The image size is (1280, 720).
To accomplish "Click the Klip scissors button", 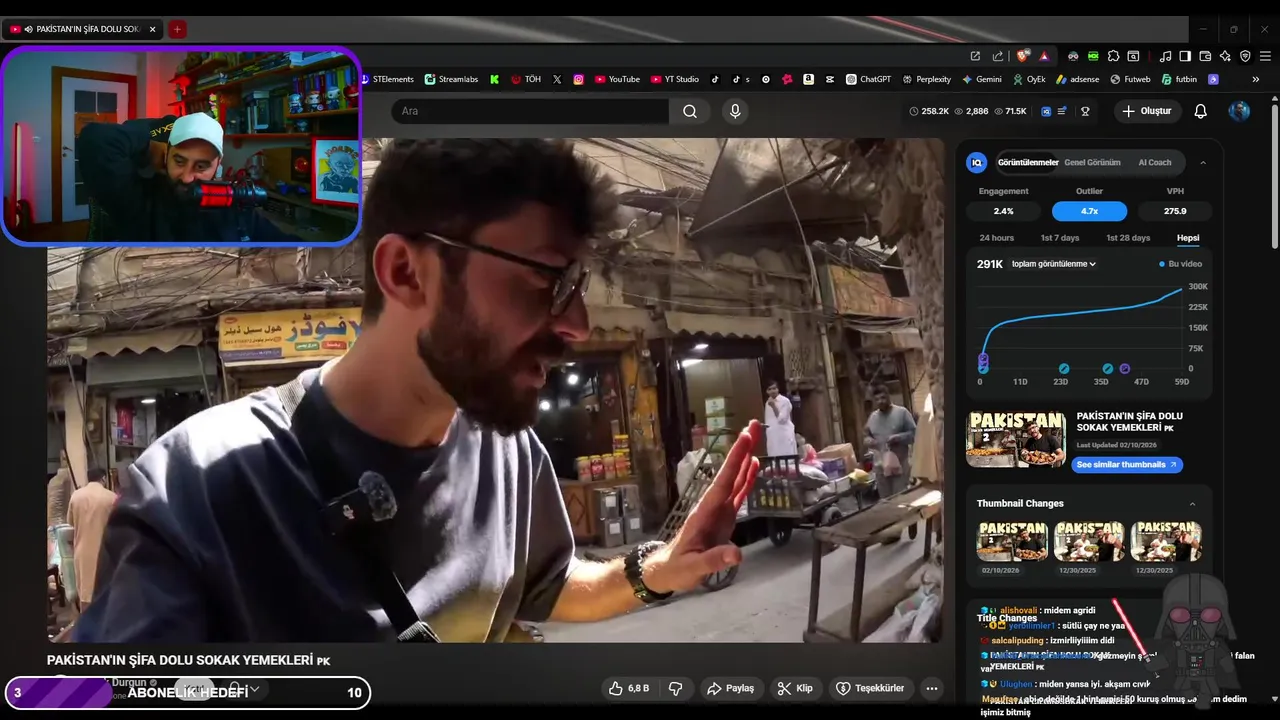I will 796,688.
